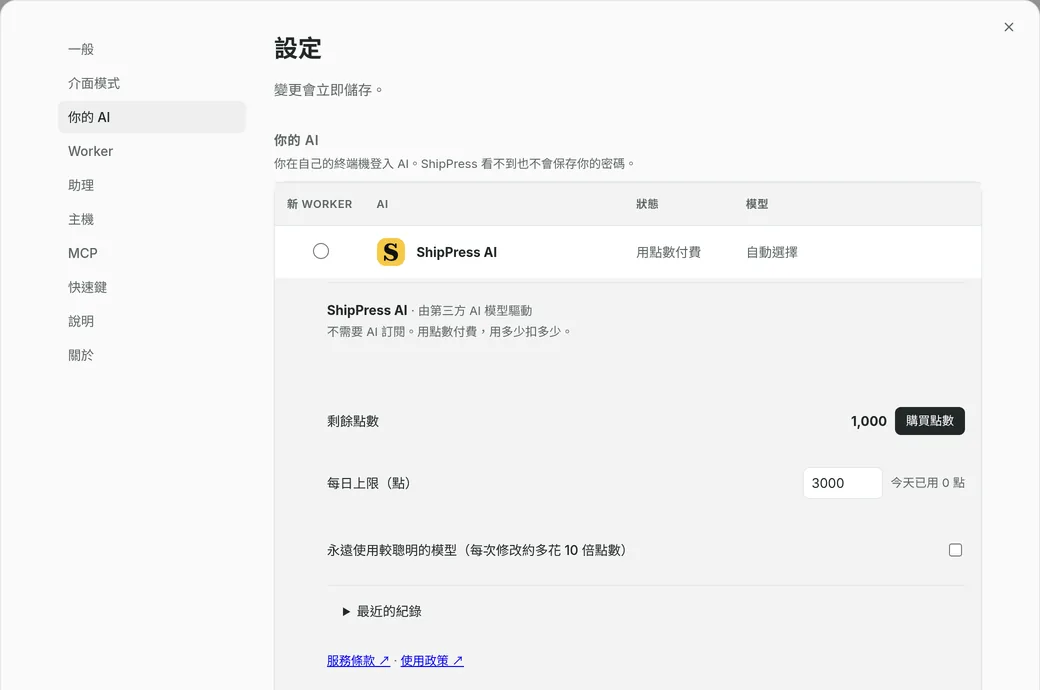Click the ShipPress AI row name
1040x690 pixels.
[456, 252]
